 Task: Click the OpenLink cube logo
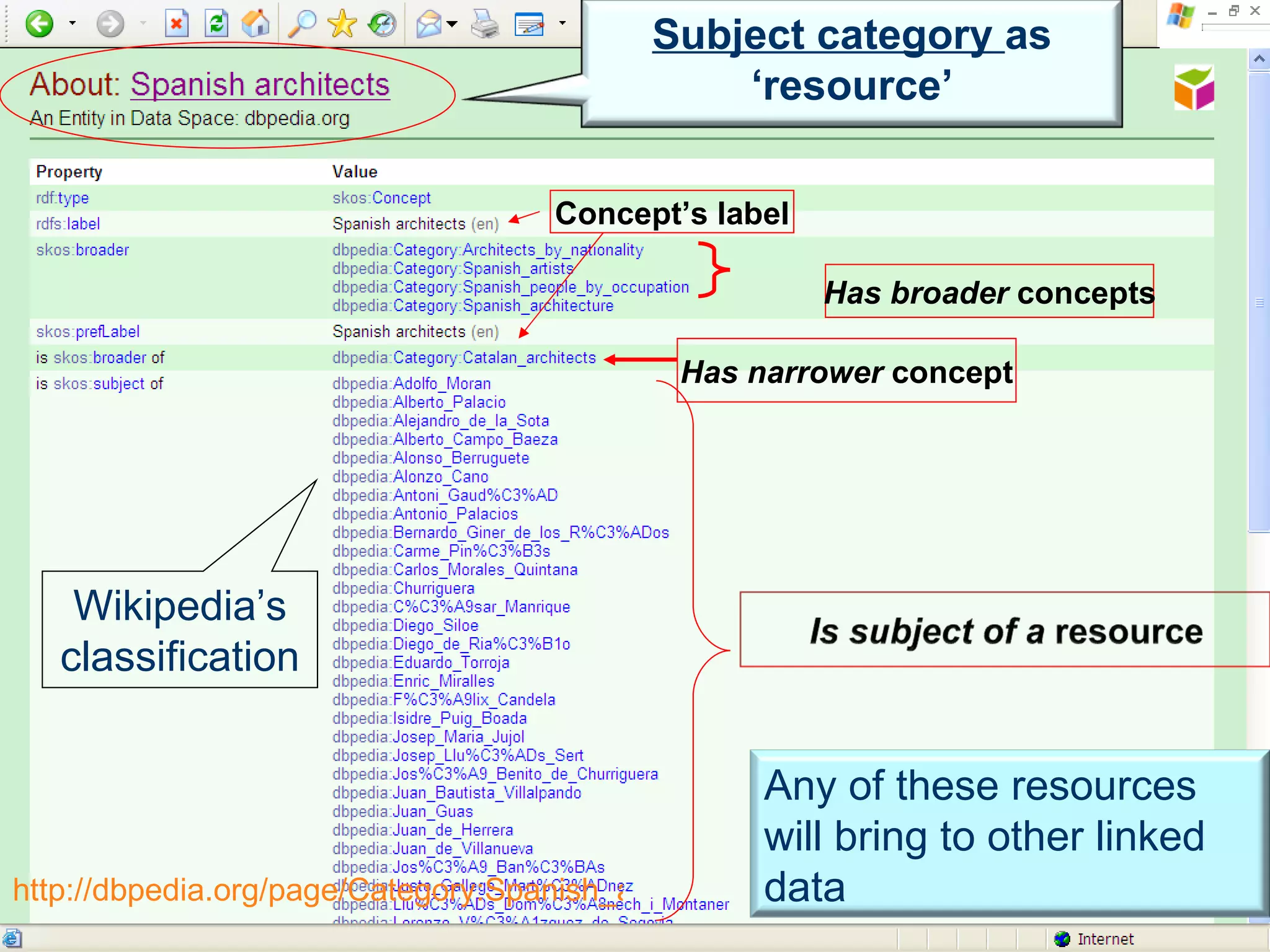[1194, 88]
